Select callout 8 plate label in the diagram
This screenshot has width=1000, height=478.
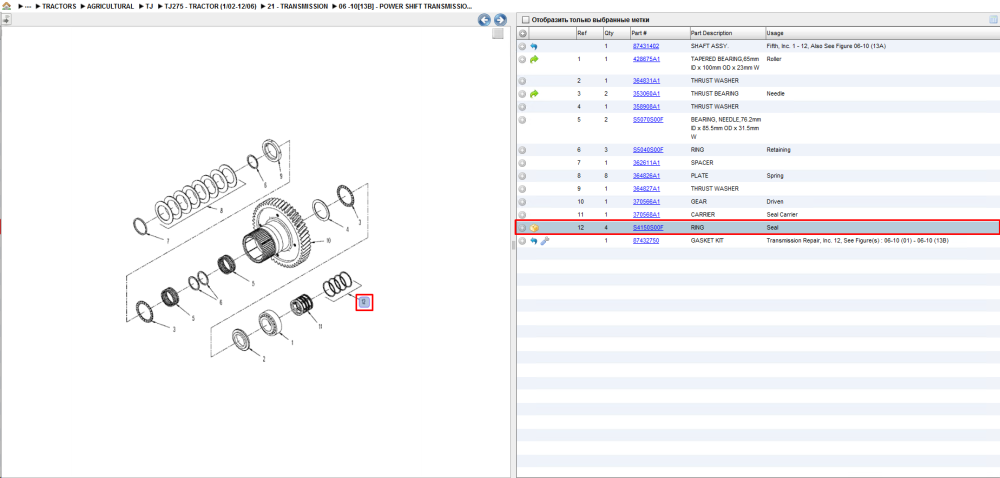coord(221,210)
